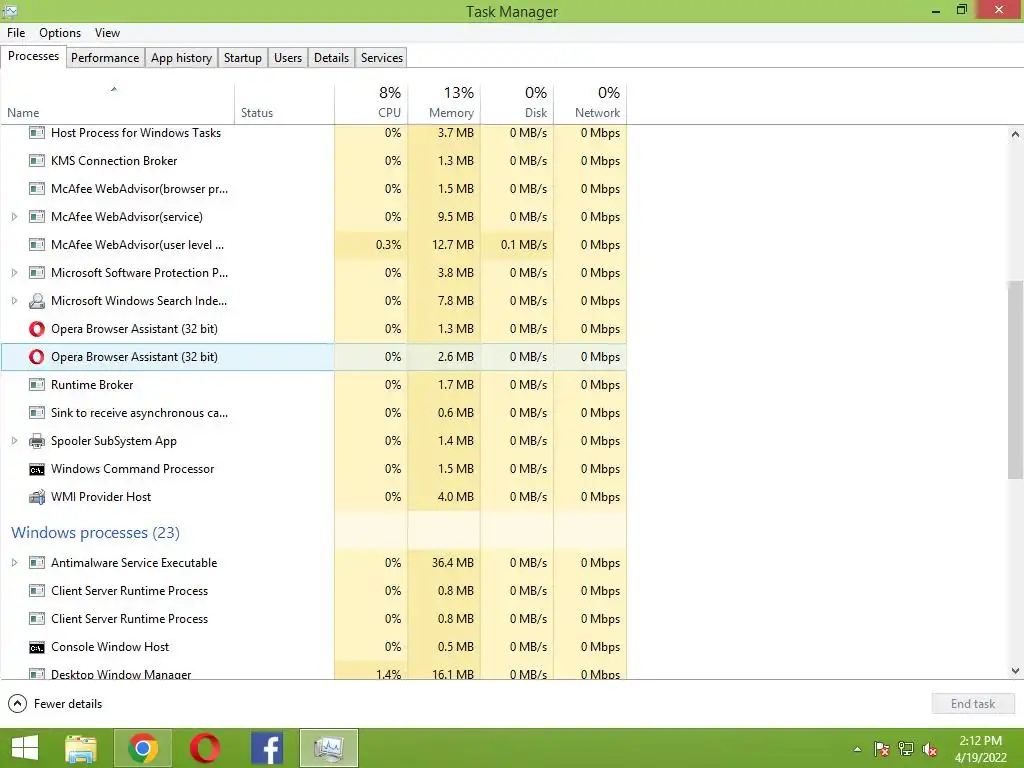Switch to the Services tab
This screenshot has width=1024, height=768.
[x=381, y=58]
